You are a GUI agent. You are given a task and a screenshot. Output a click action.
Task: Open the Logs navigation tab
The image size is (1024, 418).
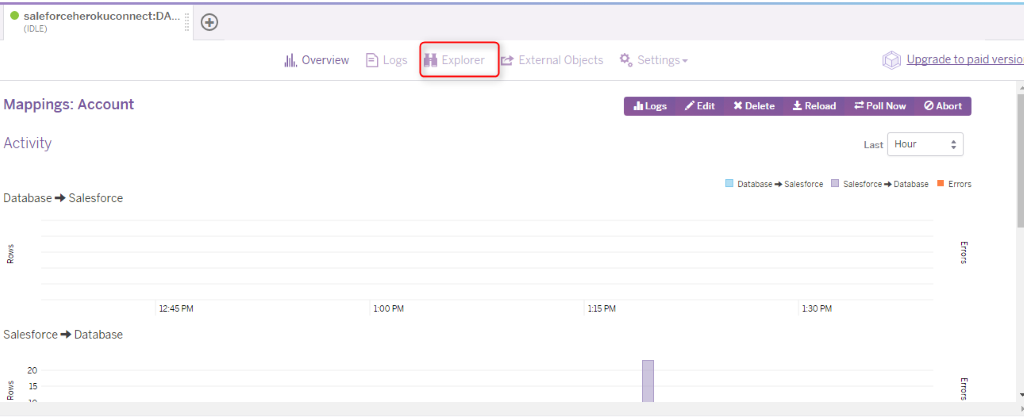[387, 60]
